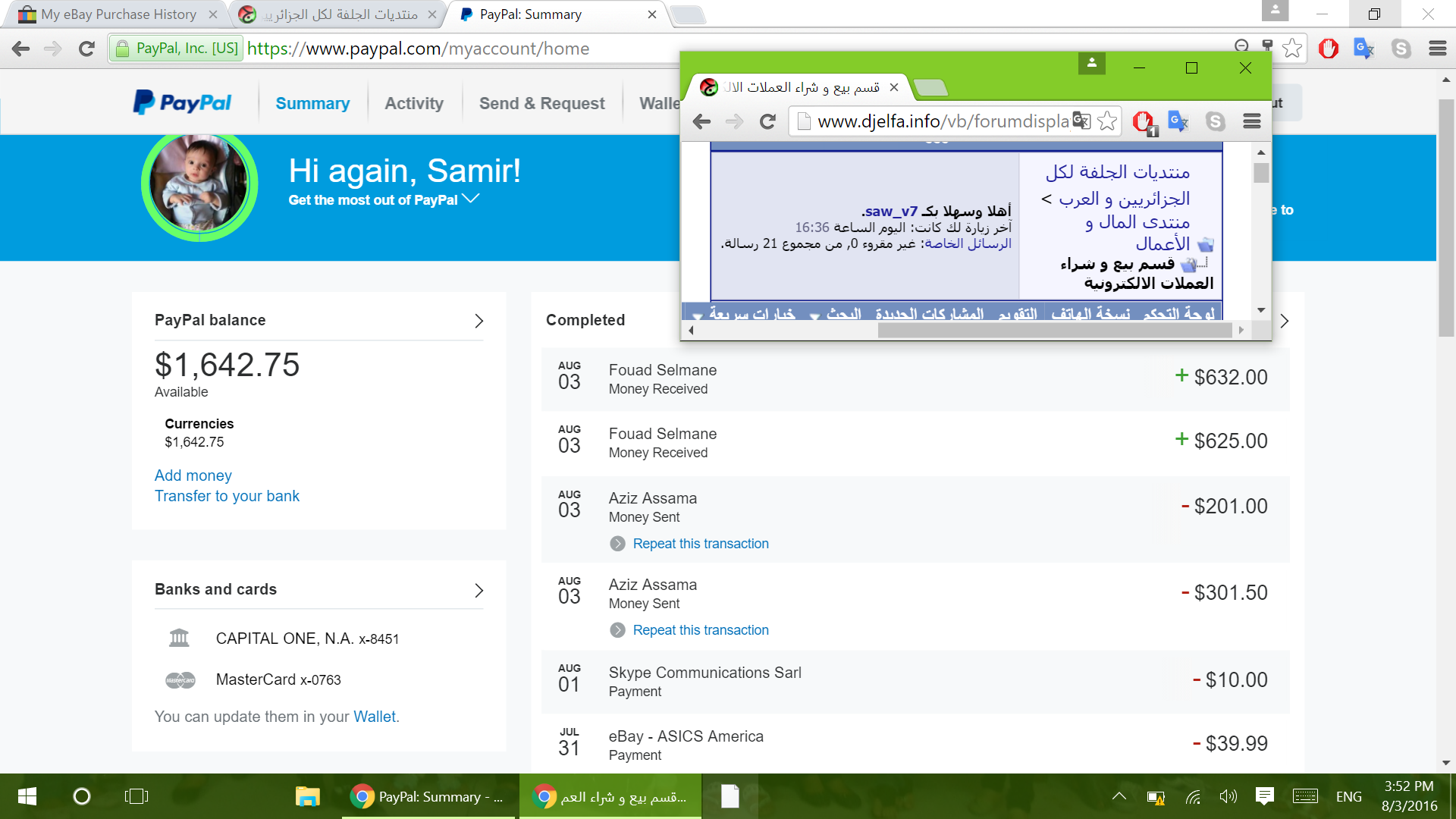Screen dimensions: 1456x819
Task: Click the PayPal logo in the header
Action: click(182, 102)
